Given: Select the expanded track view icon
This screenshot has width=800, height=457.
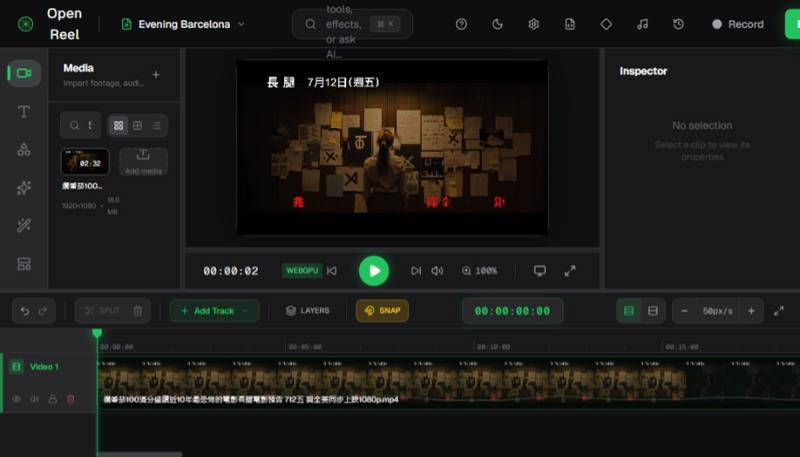Looking at the screenshot, I should point(629,311).
